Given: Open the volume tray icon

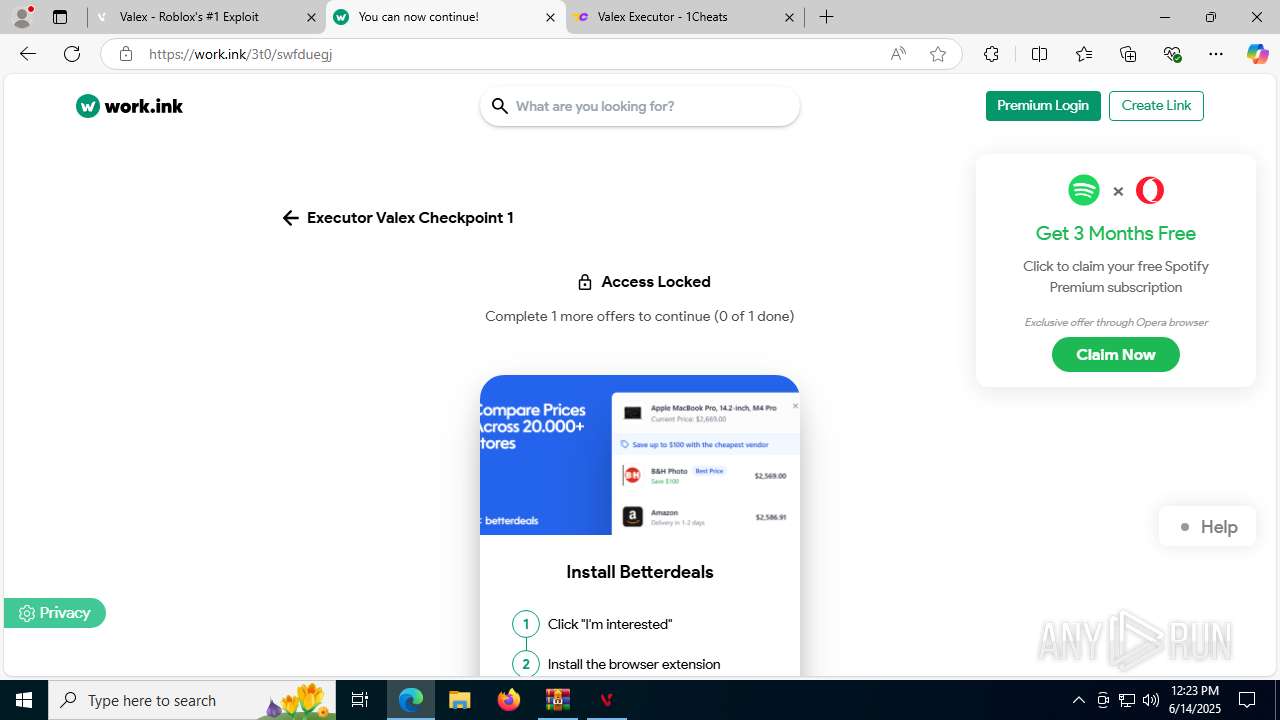Looking at the screenshot, I should pyautogui.click(x=1151, y=700).
